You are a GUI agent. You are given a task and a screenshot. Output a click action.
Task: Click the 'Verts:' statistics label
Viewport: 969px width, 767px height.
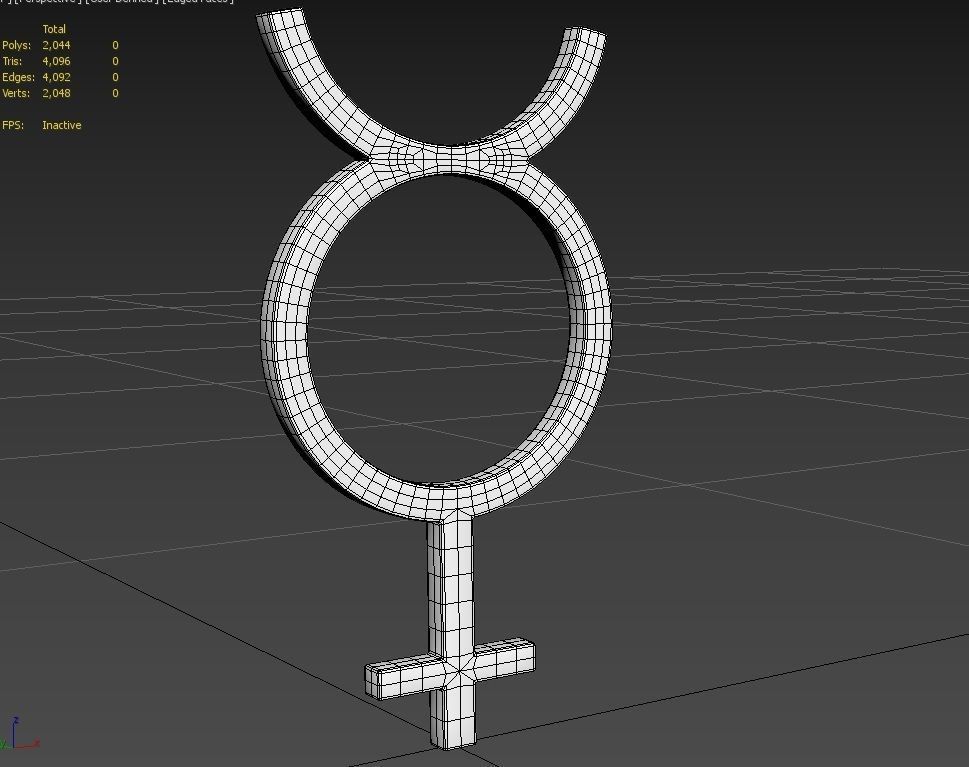pyautogui.click(x=16, y=93)
